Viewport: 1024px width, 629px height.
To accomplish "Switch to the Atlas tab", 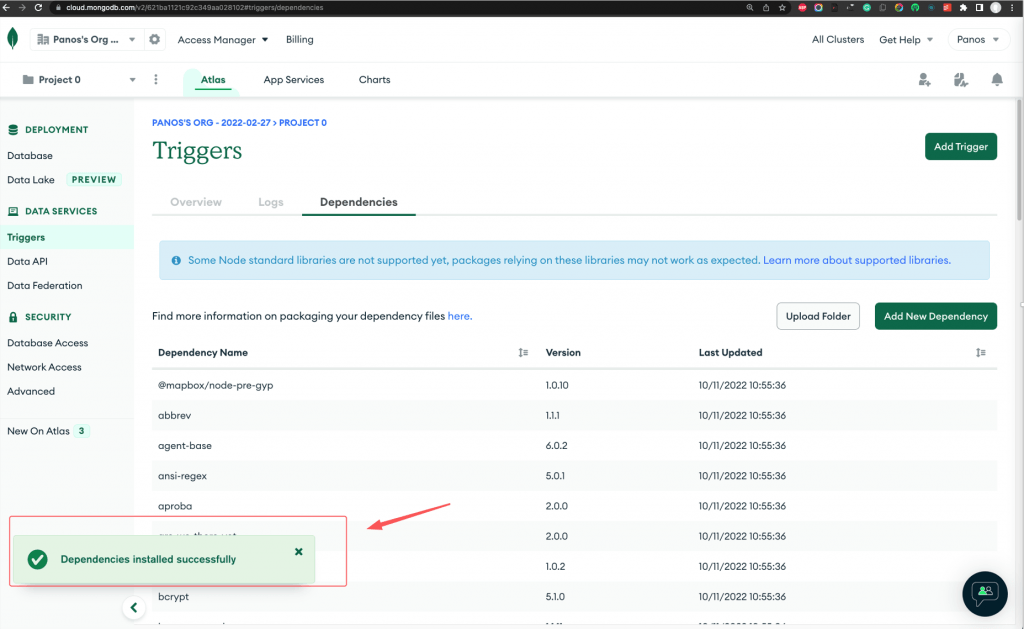I will pyautogui.click(x=213, y=80).
